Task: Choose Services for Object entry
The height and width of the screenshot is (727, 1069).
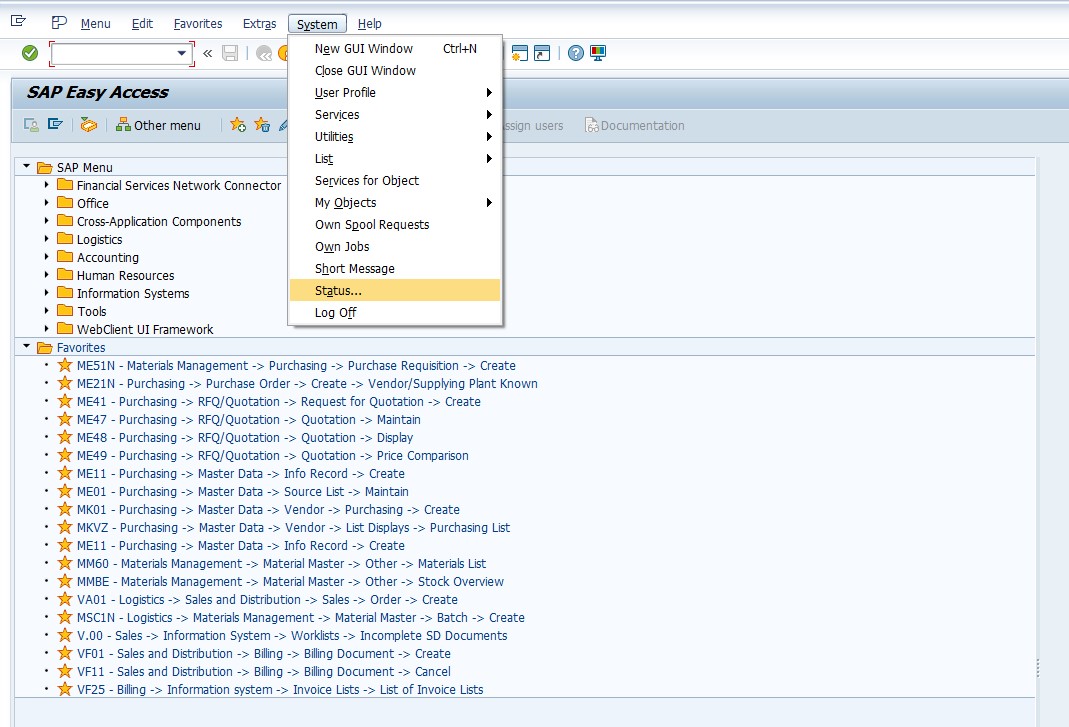Action: (x=395, y=181)
